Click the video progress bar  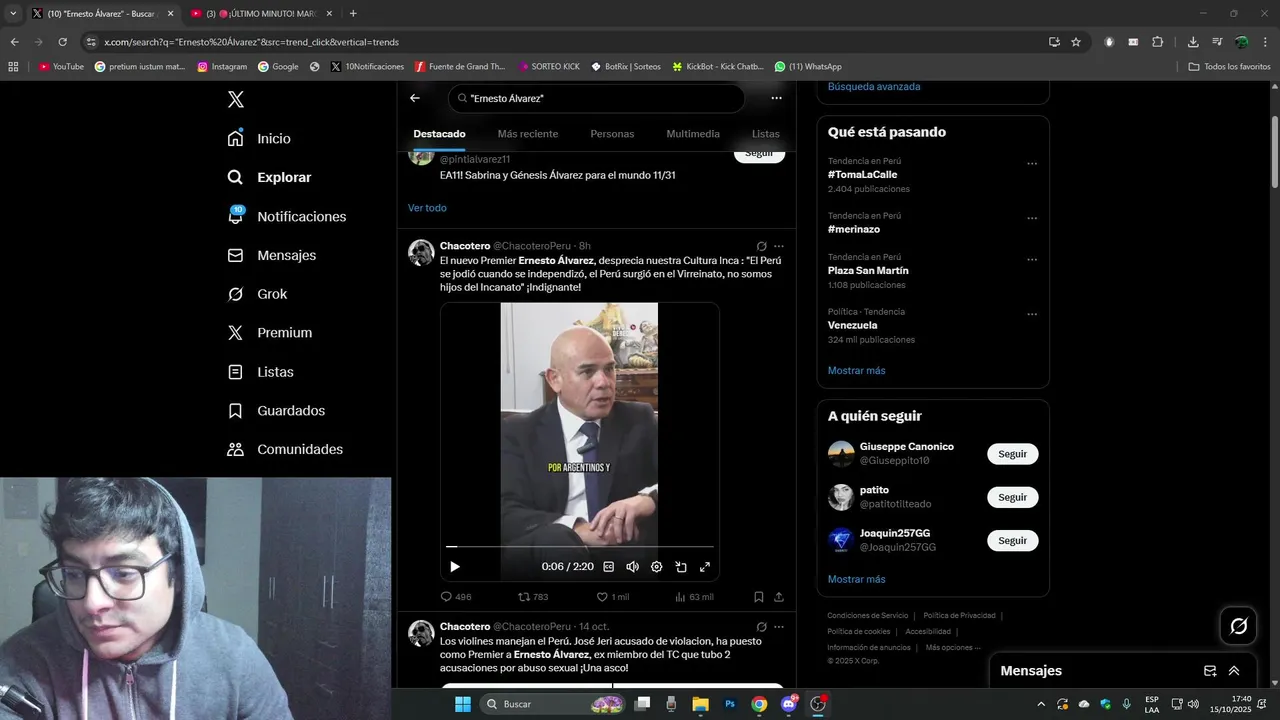tap(580, 547)
